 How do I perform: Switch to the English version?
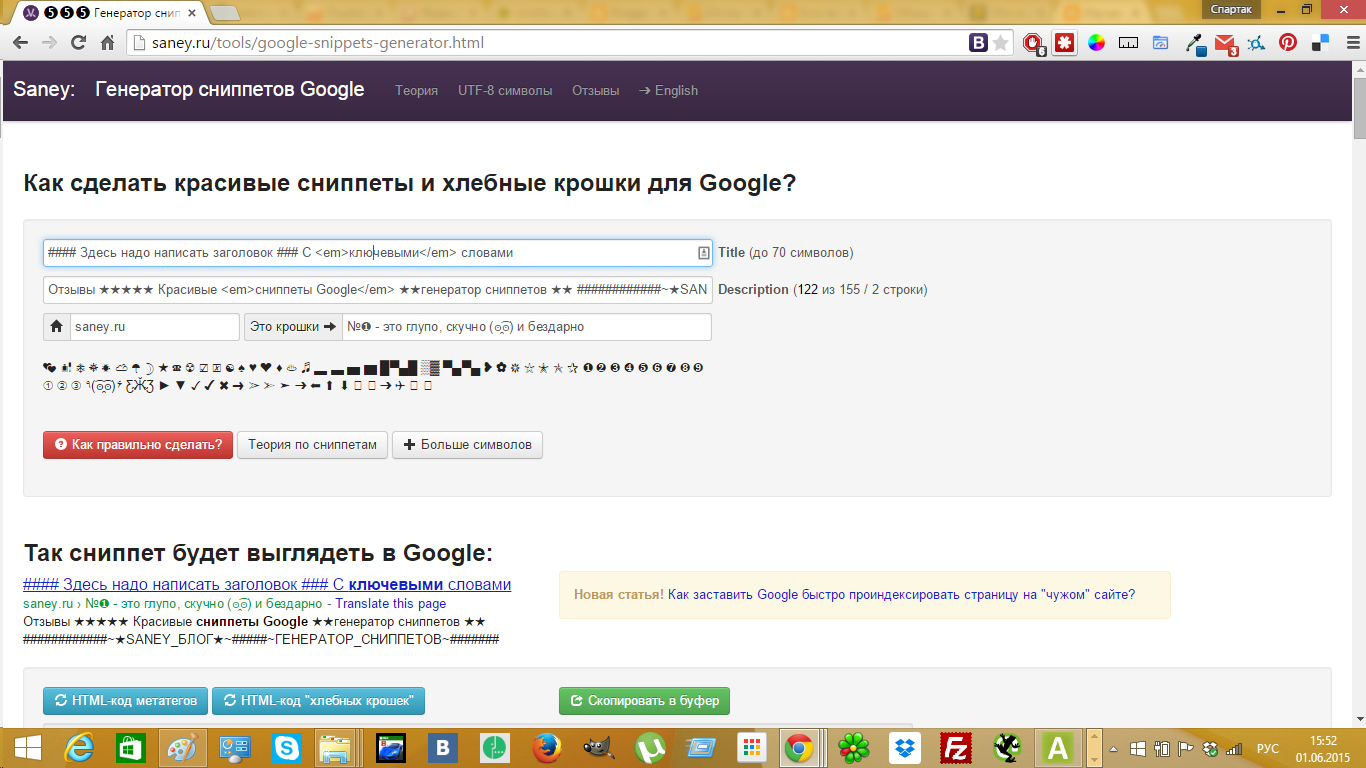tap(669, 90)
